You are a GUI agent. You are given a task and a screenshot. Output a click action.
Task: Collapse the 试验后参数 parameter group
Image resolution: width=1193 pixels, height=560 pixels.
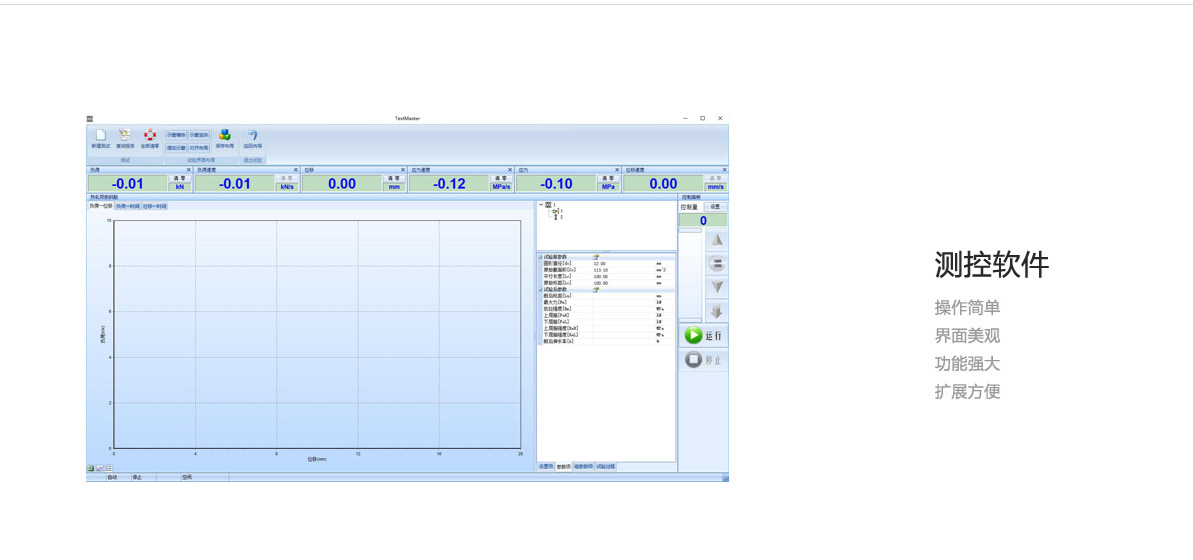pos(540,290)
